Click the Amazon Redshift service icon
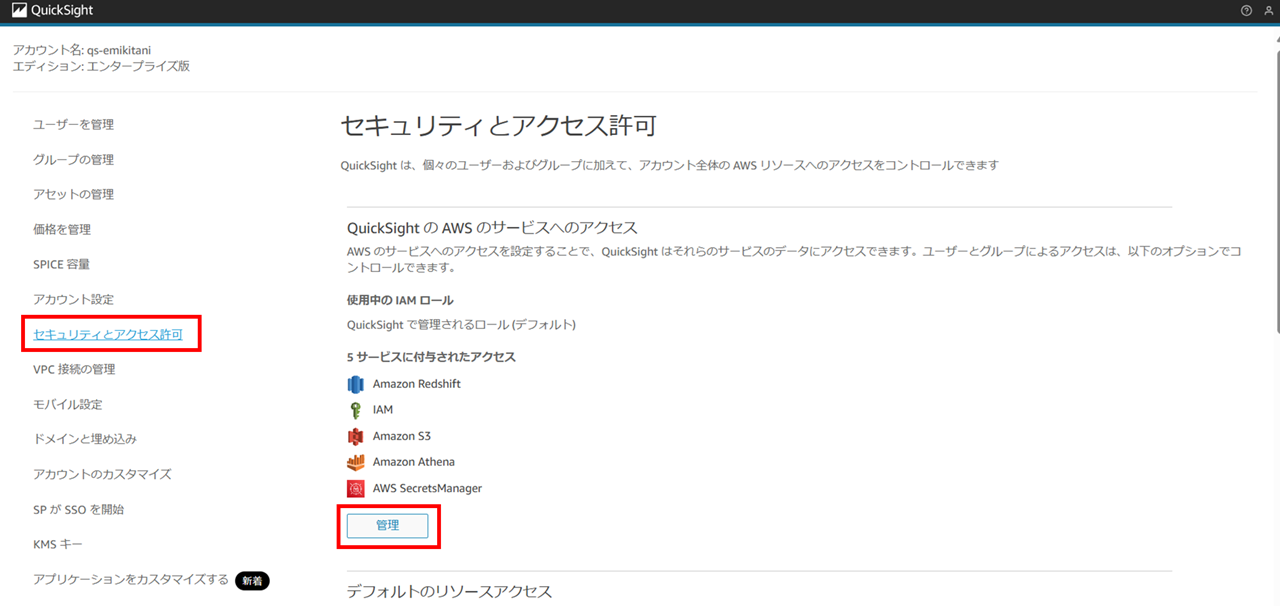 coord(356,384)
